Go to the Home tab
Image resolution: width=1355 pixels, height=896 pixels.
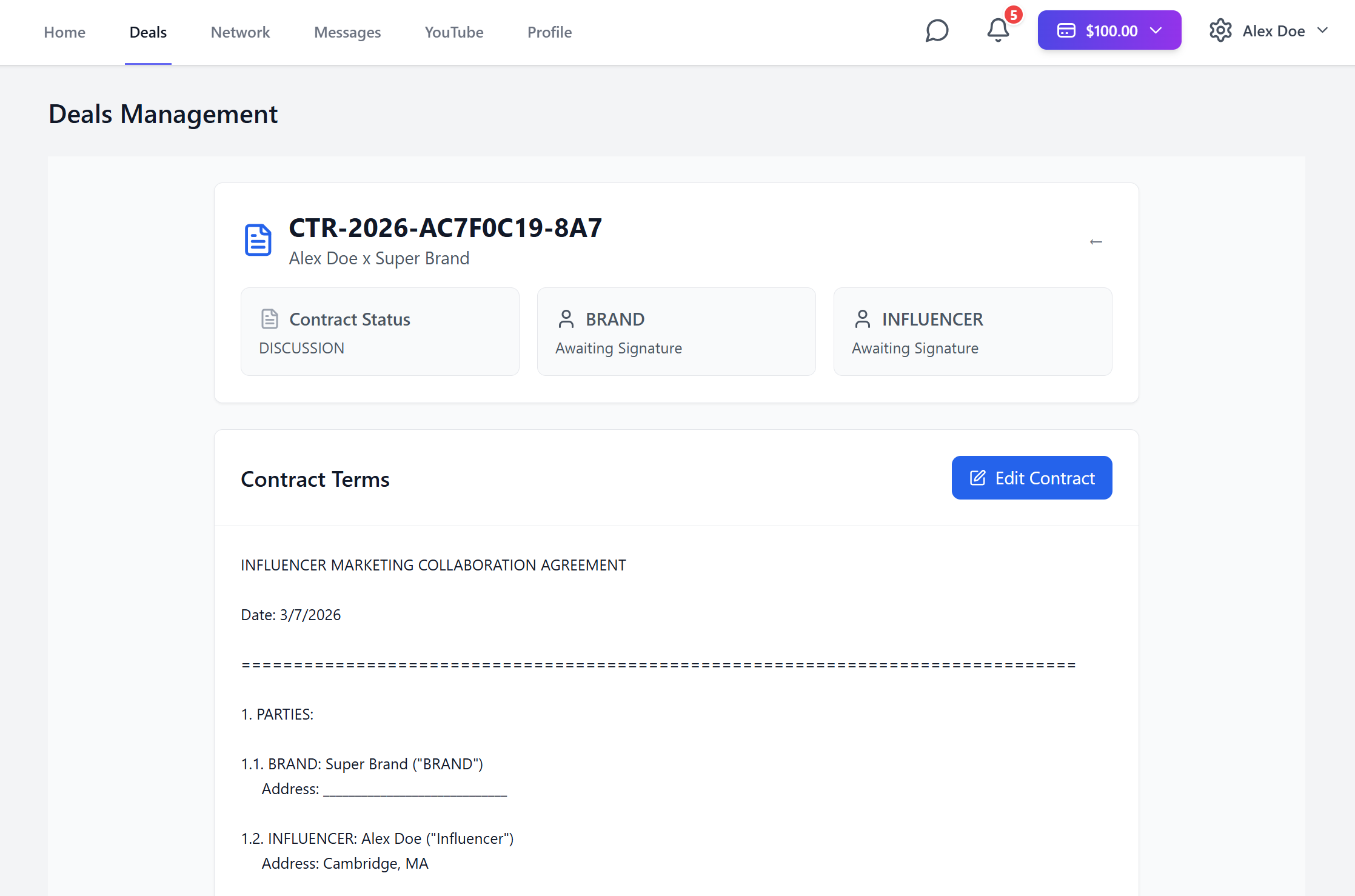64,32
